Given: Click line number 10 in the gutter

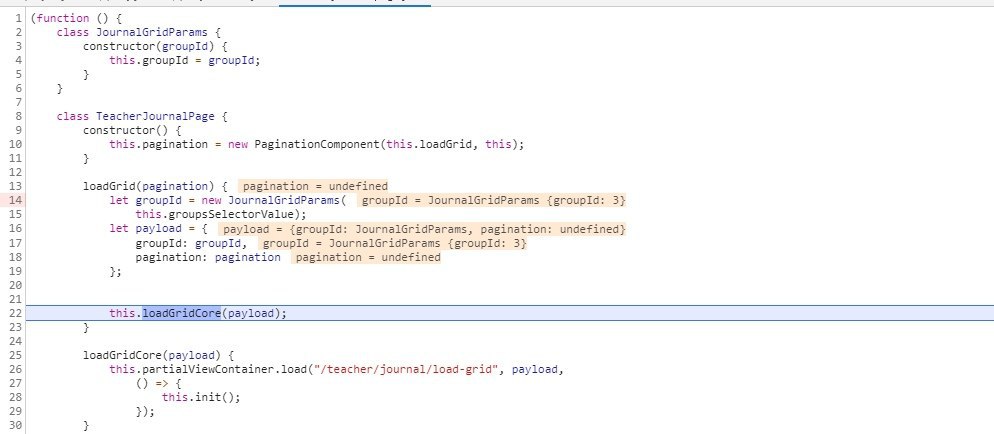Looking at the screenshot, I should pos(16,144).
